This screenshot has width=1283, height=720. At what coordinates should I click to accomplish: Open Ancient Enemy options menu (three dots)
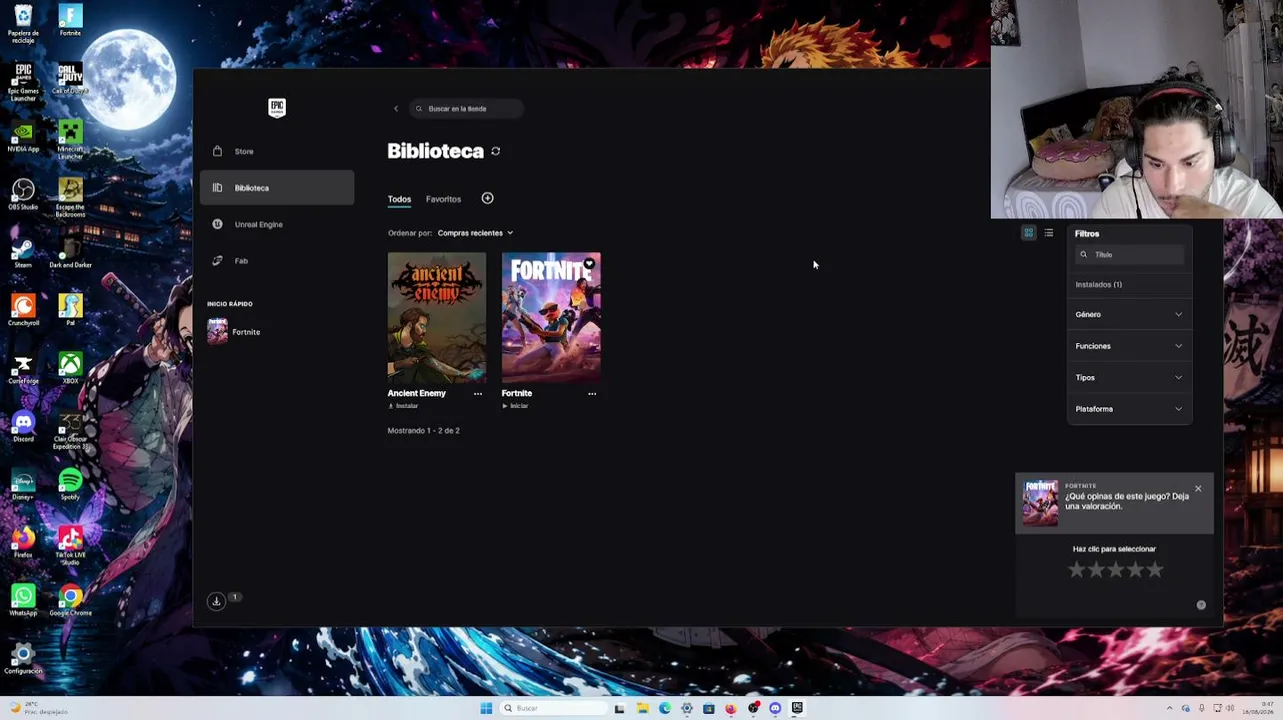[x=478, y=394]
